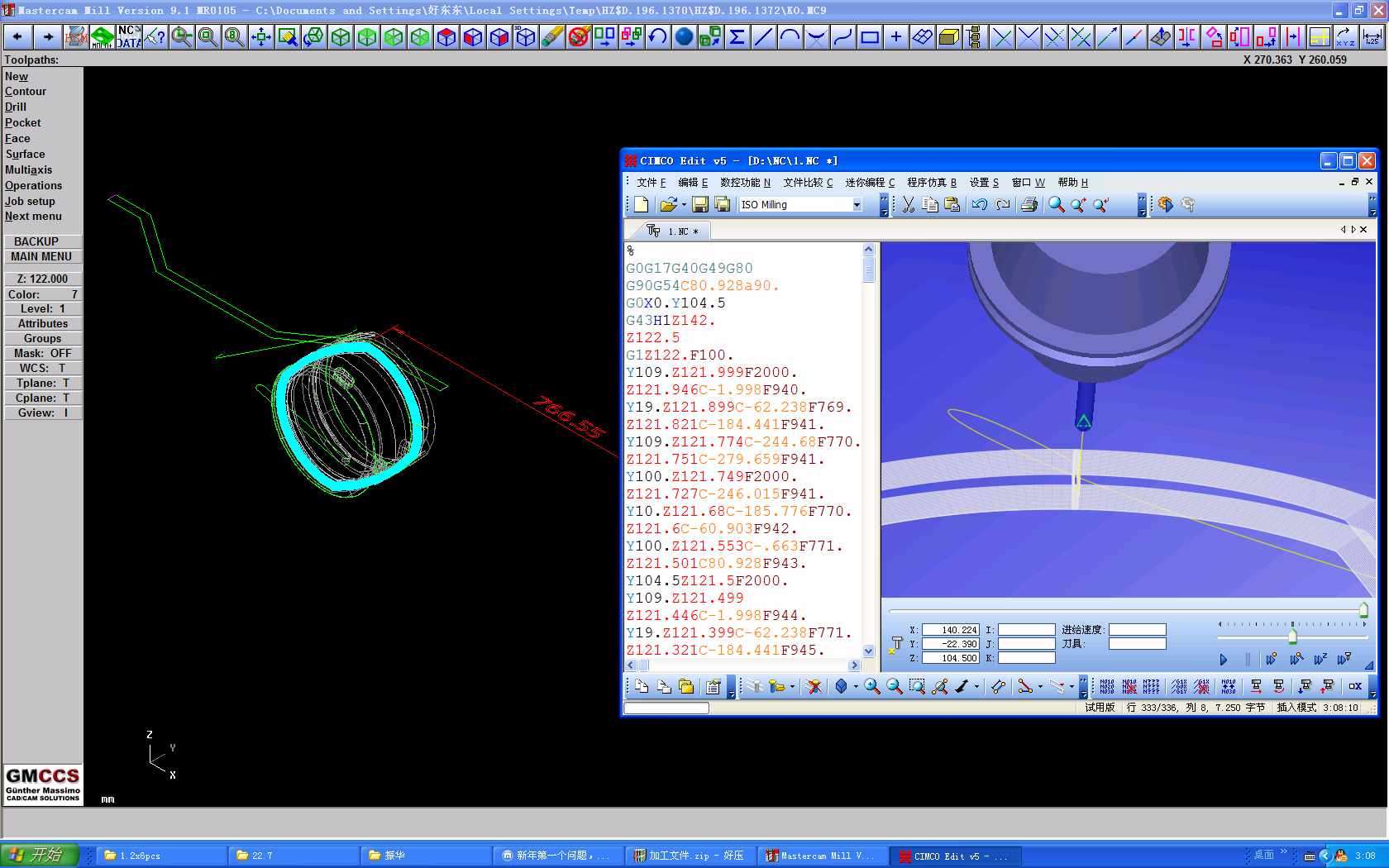Expand the blue solid view dropdown arrow
Screen dimensions: 1389x868
coord(856,686)
